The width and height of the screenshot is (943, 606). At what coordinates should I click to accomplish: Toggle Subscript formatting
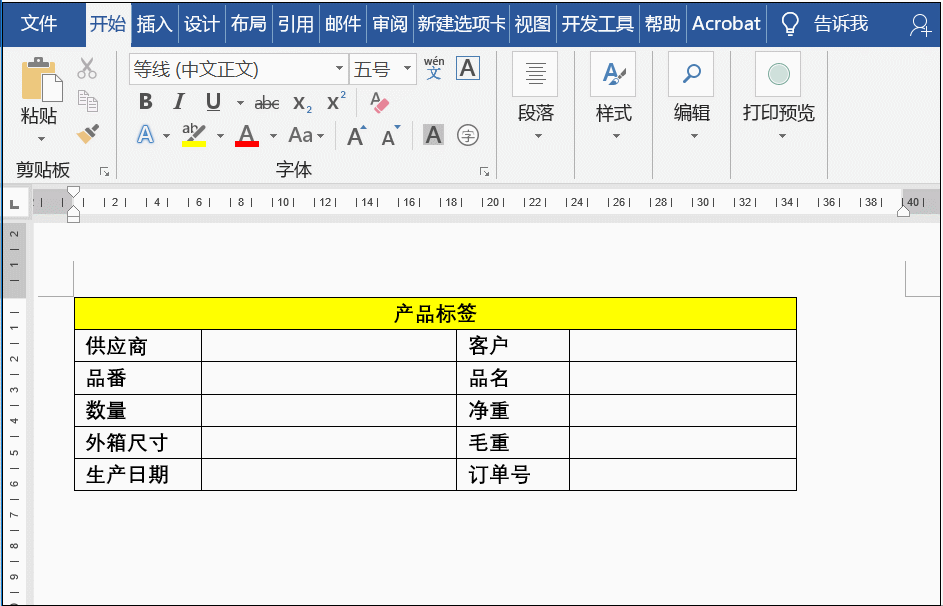click(x=302, y=103)
